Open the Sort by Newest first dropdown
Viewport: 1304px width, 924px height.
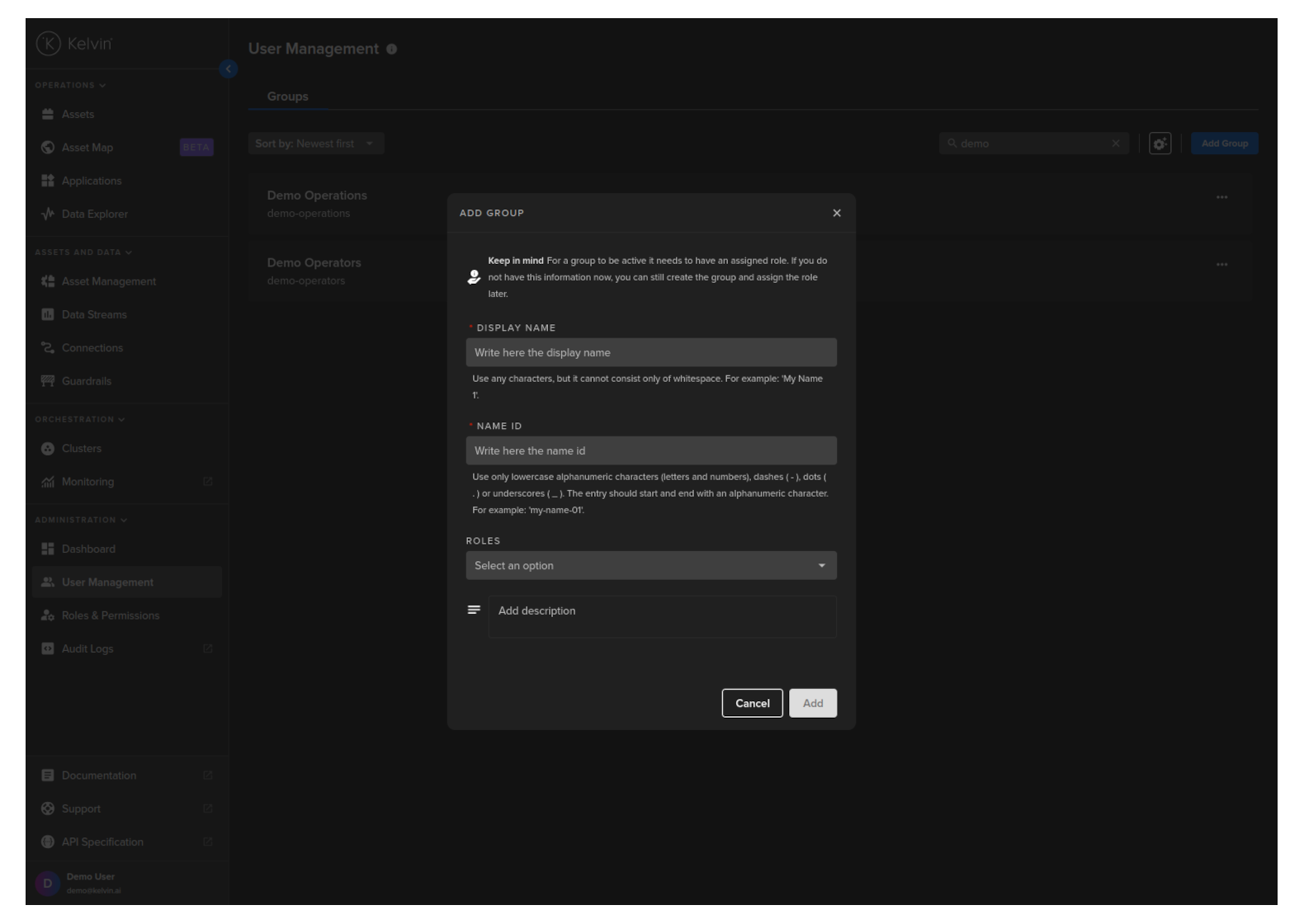tap(315, 144)
